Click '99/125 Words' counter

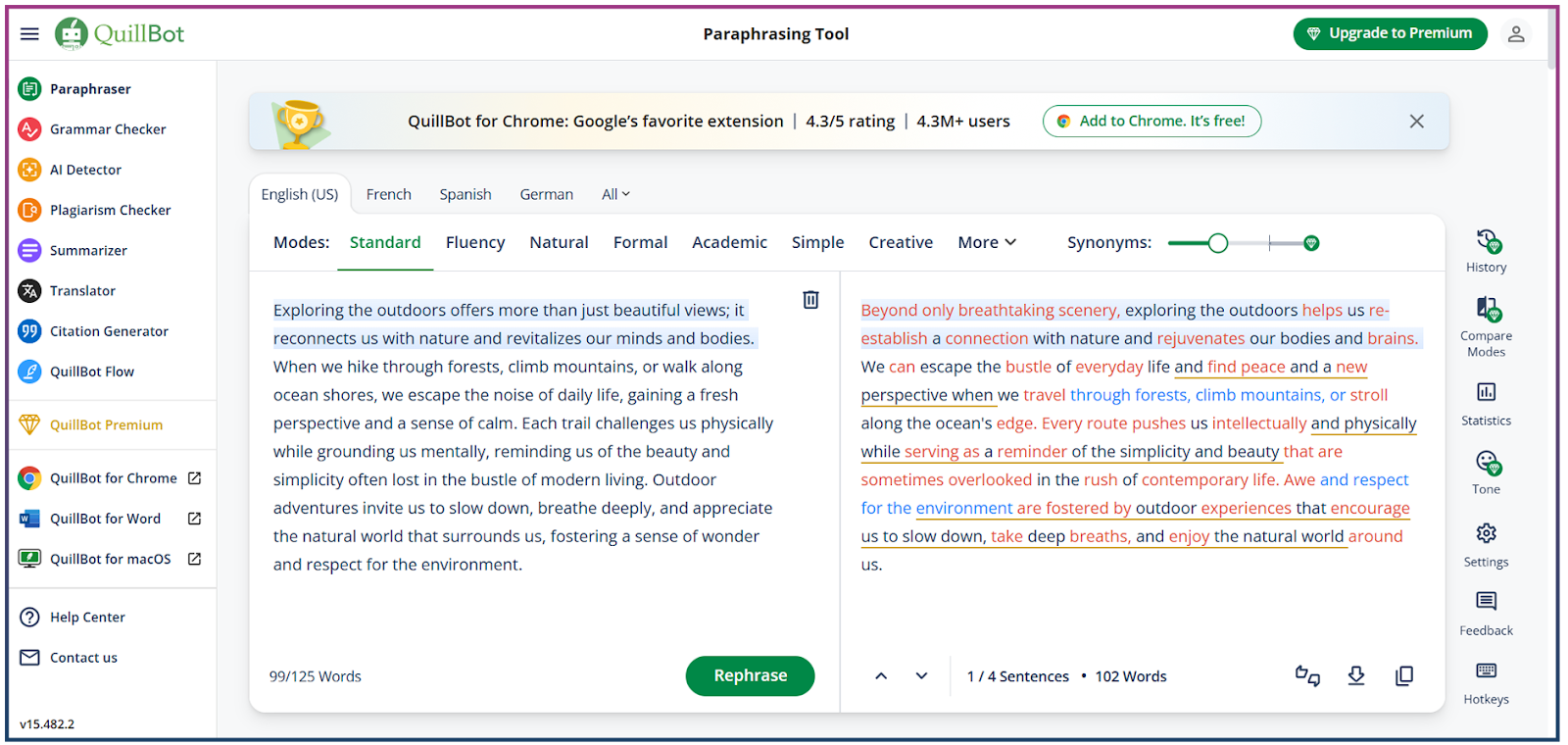[x=316, y=677]
